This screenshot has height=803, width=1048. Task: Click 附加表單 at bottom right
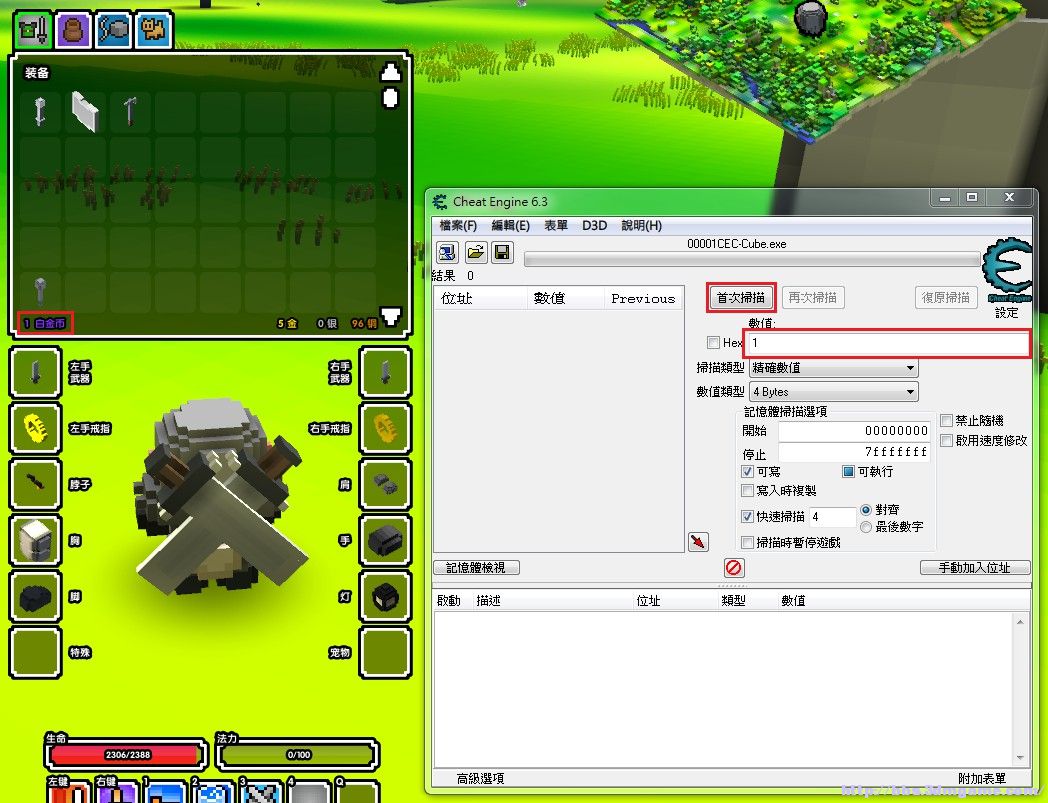(x=982, y=779)
